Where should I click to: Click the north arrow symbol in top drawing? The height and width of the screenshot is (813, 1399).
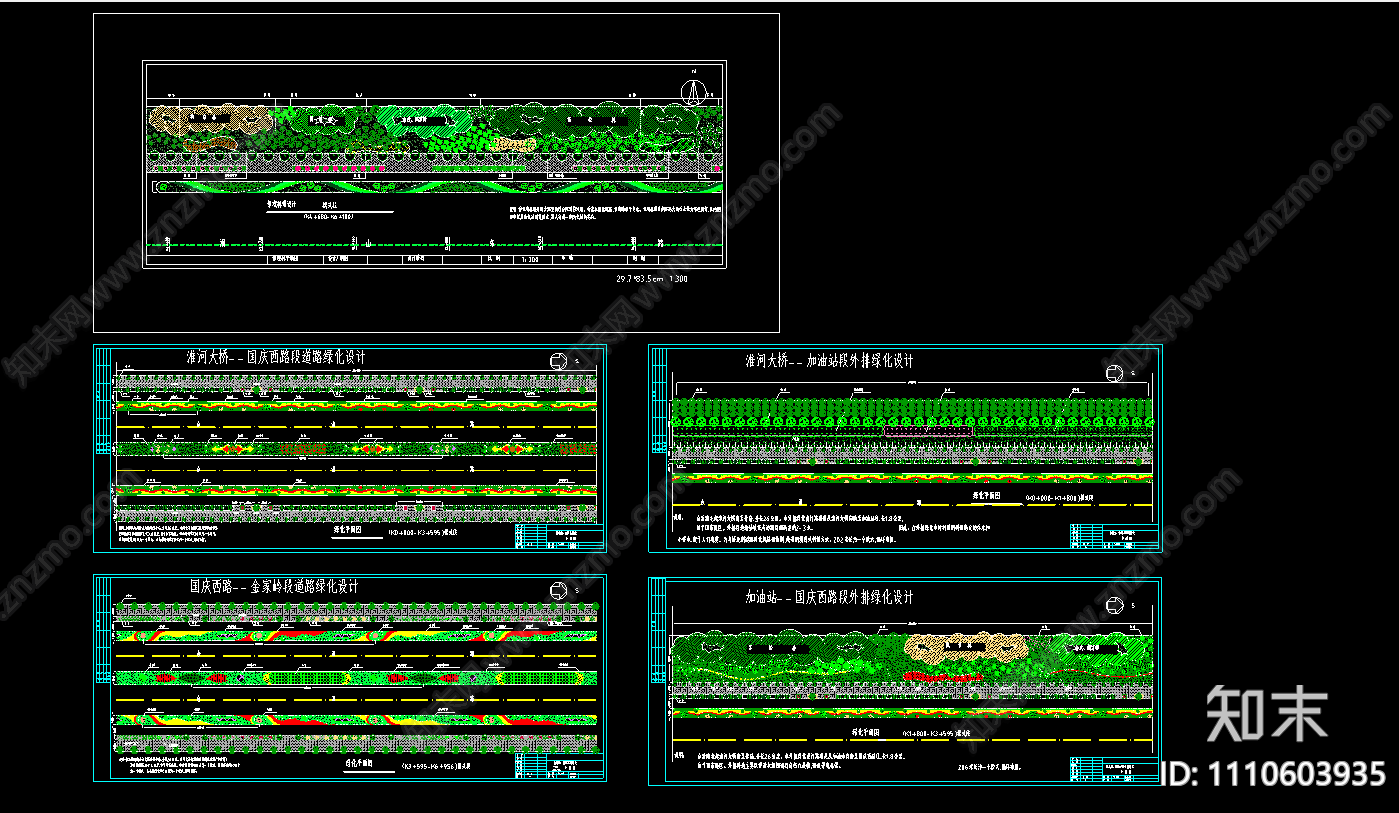[x=692, y=90]
